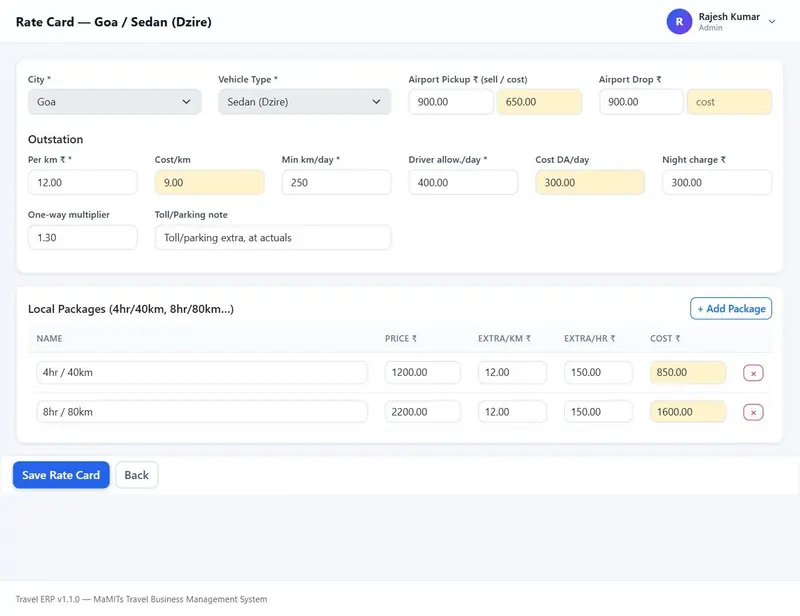Open the City dropdown showing Goa

pos(114,102)
